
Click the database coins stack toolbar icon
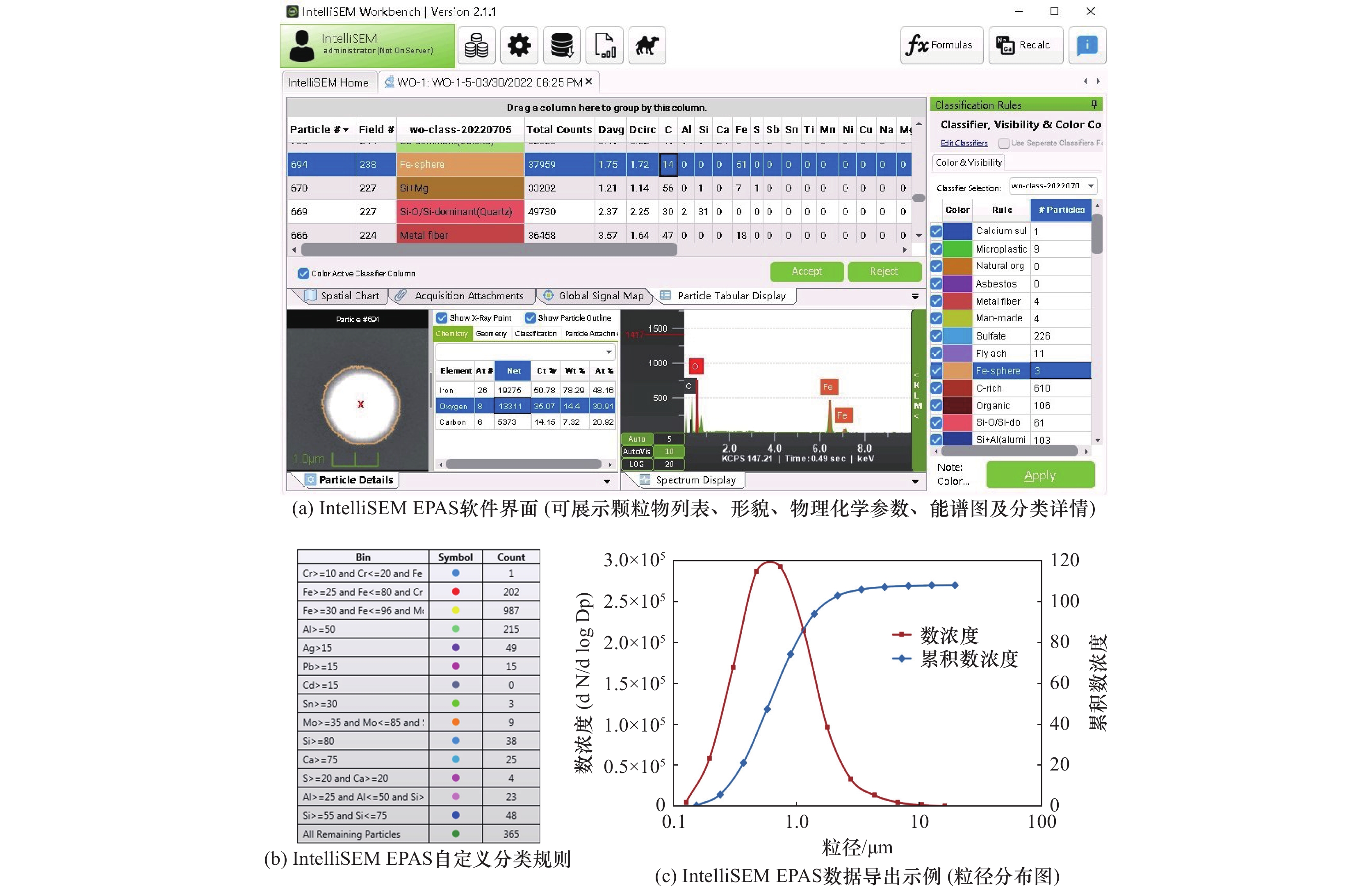[476, 45]
